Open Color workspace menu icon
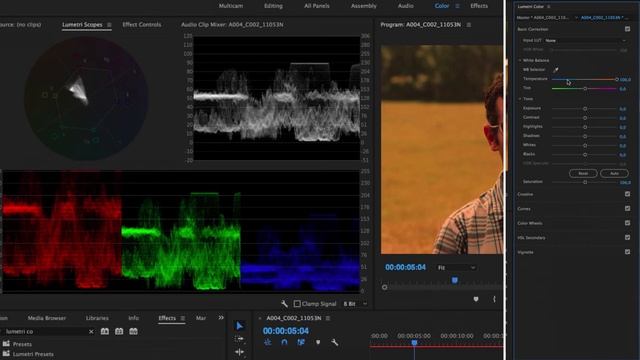Viewport: 640px width, 360px height. pos(457,6)
